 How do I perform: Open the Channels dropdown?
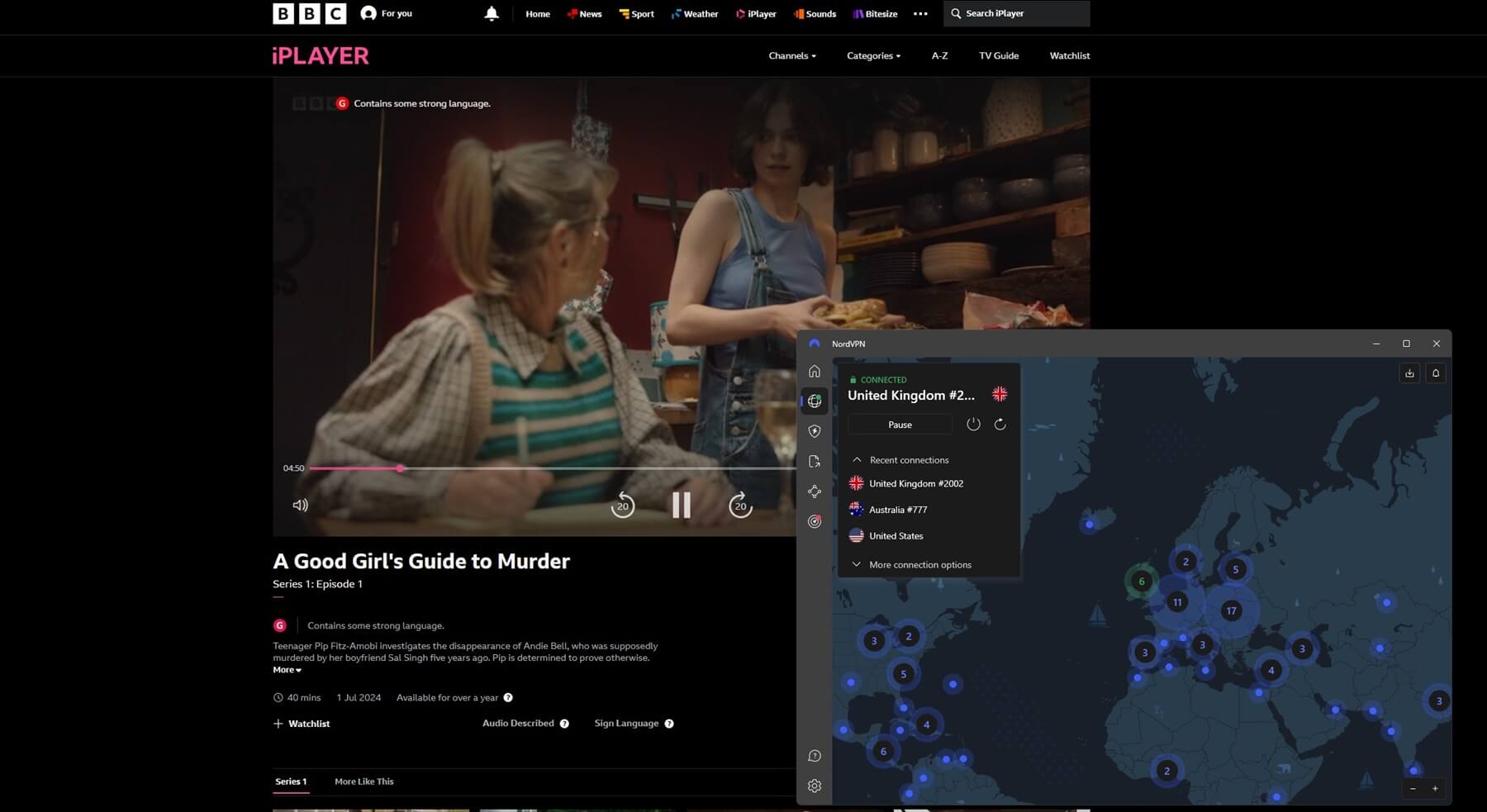792,55
